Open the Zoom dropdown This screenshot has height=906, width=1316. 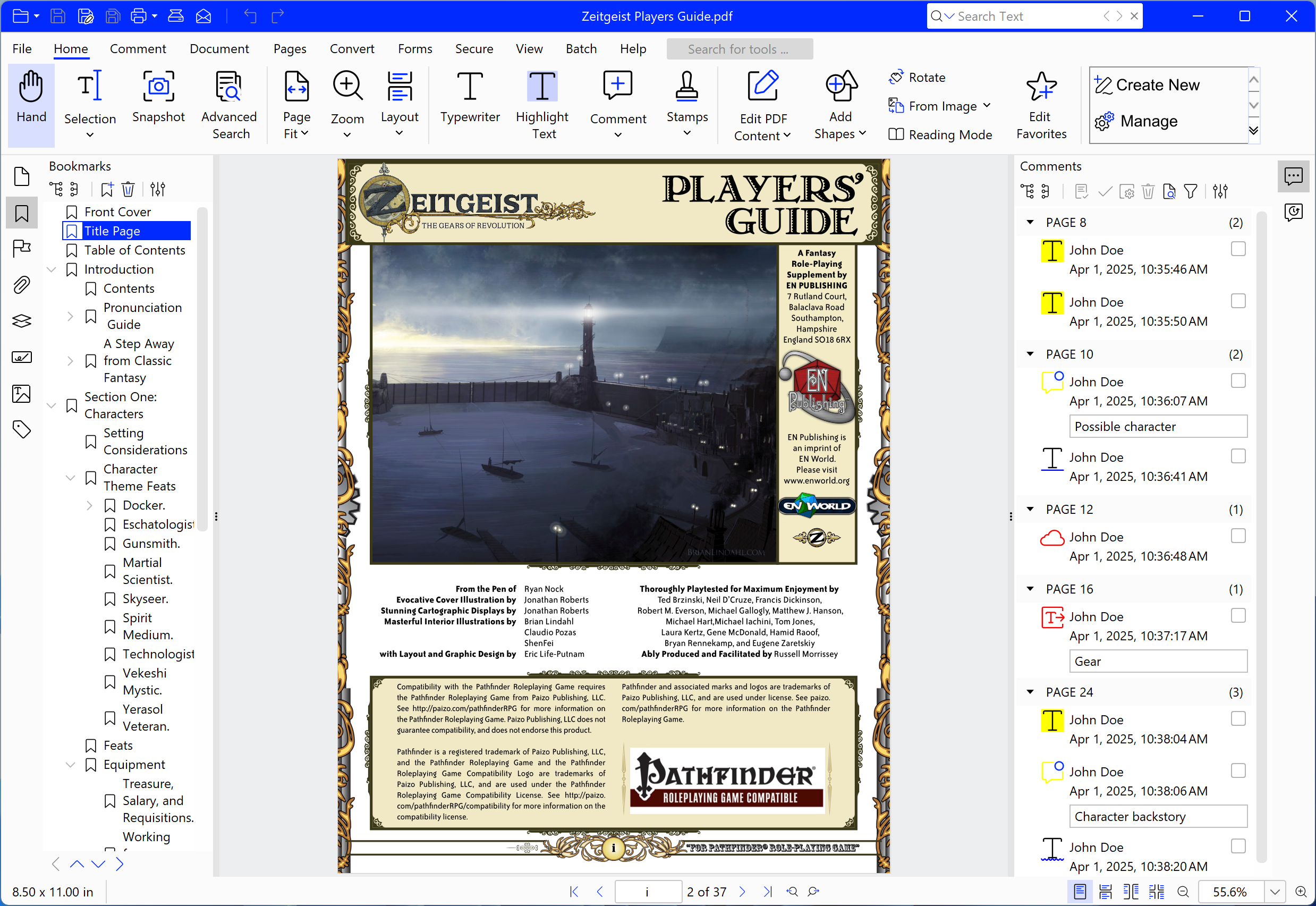[347, 133]
